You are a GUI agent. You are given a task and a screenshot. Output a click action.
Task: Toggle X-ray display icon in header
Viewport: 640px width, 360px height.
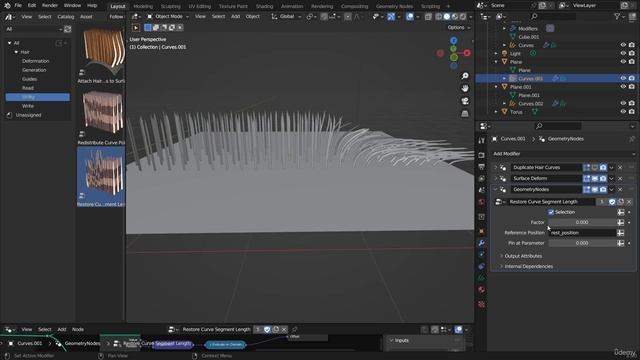[x=428, y=17]
